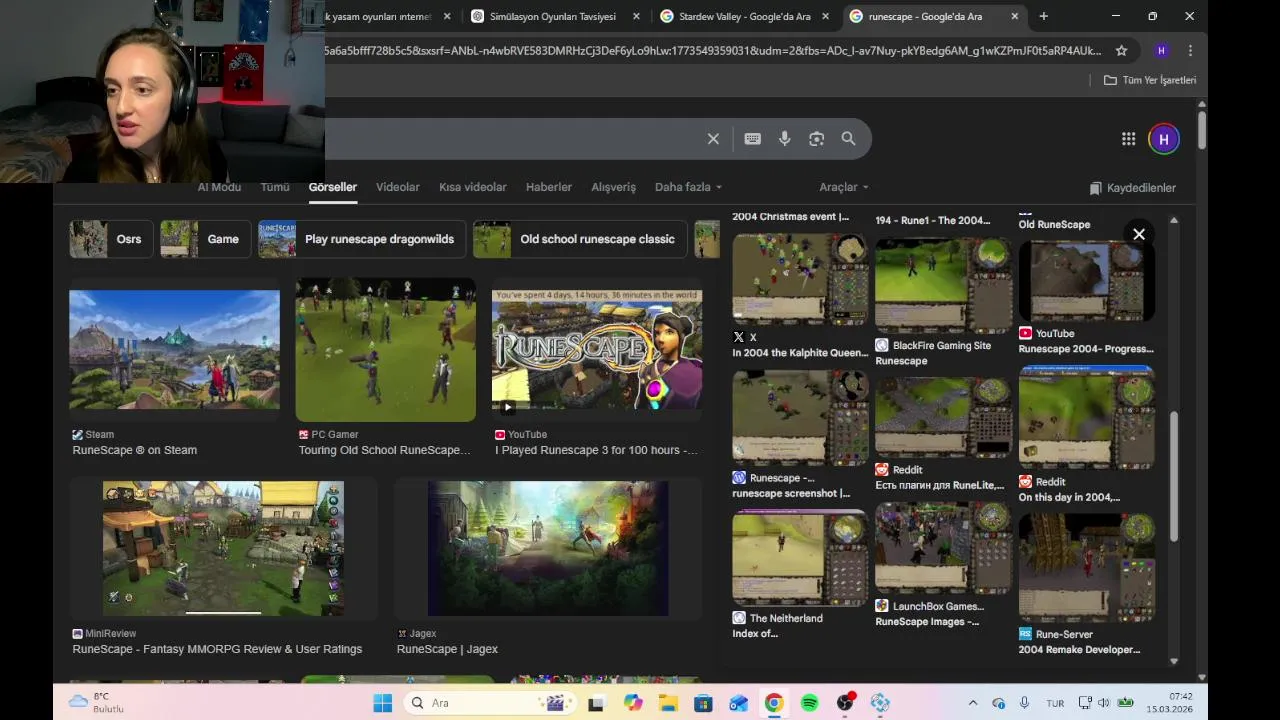Click the magnifier search submit icon
1280x720 pixels.
[x=848, y=139]
